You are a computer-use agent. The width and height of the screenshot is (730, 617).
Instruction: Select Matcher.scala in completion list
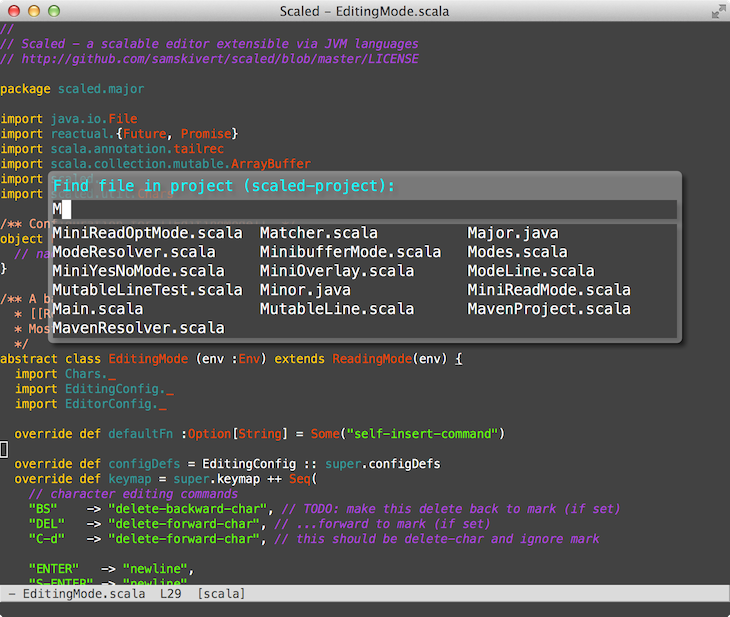click(319, 233)
